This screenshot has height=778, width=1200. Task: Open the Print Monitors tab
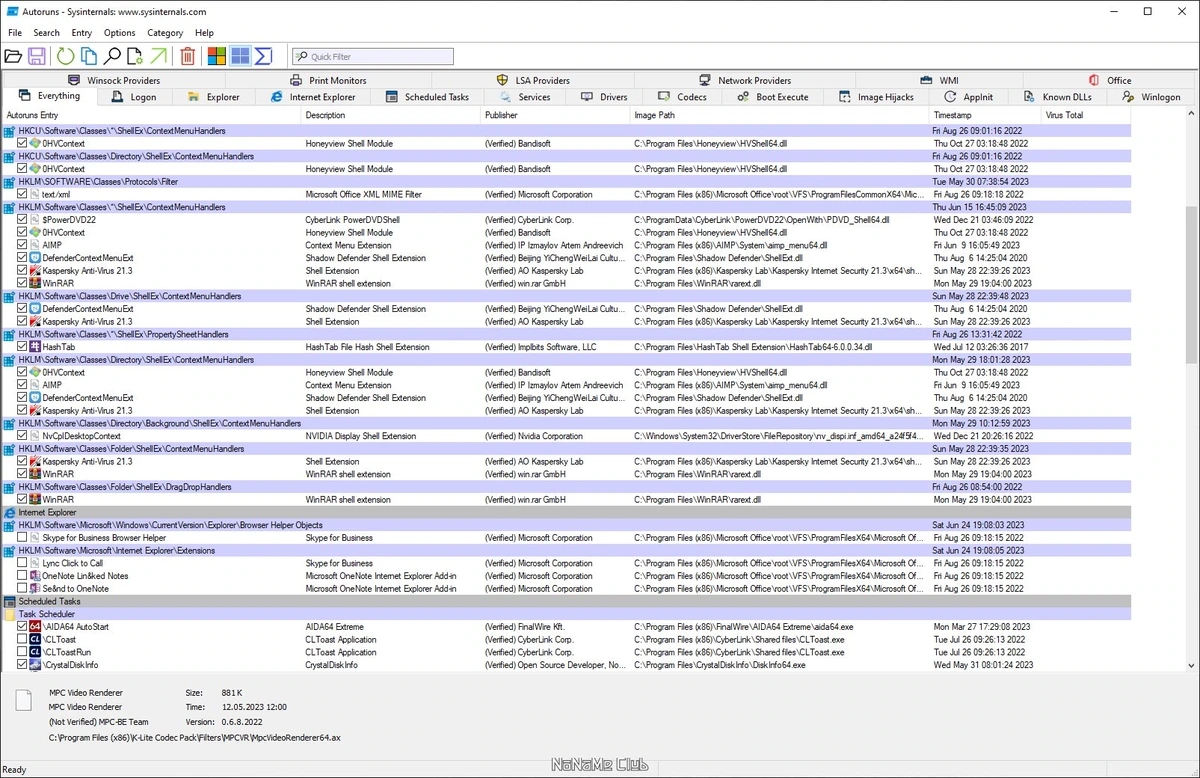pos(328,80)
